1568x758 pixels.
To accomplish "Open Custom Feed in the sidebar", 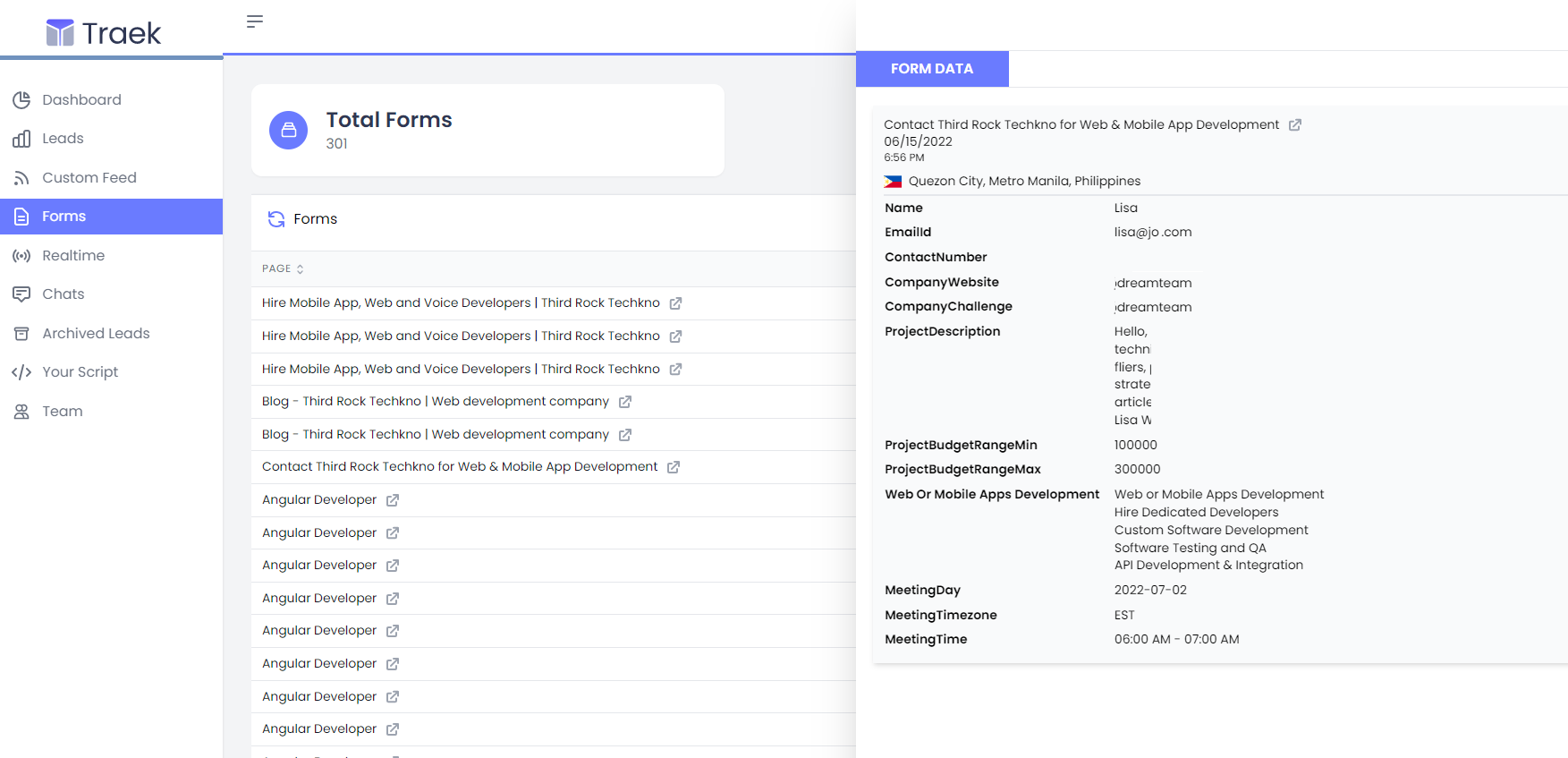I will [89, 178].
